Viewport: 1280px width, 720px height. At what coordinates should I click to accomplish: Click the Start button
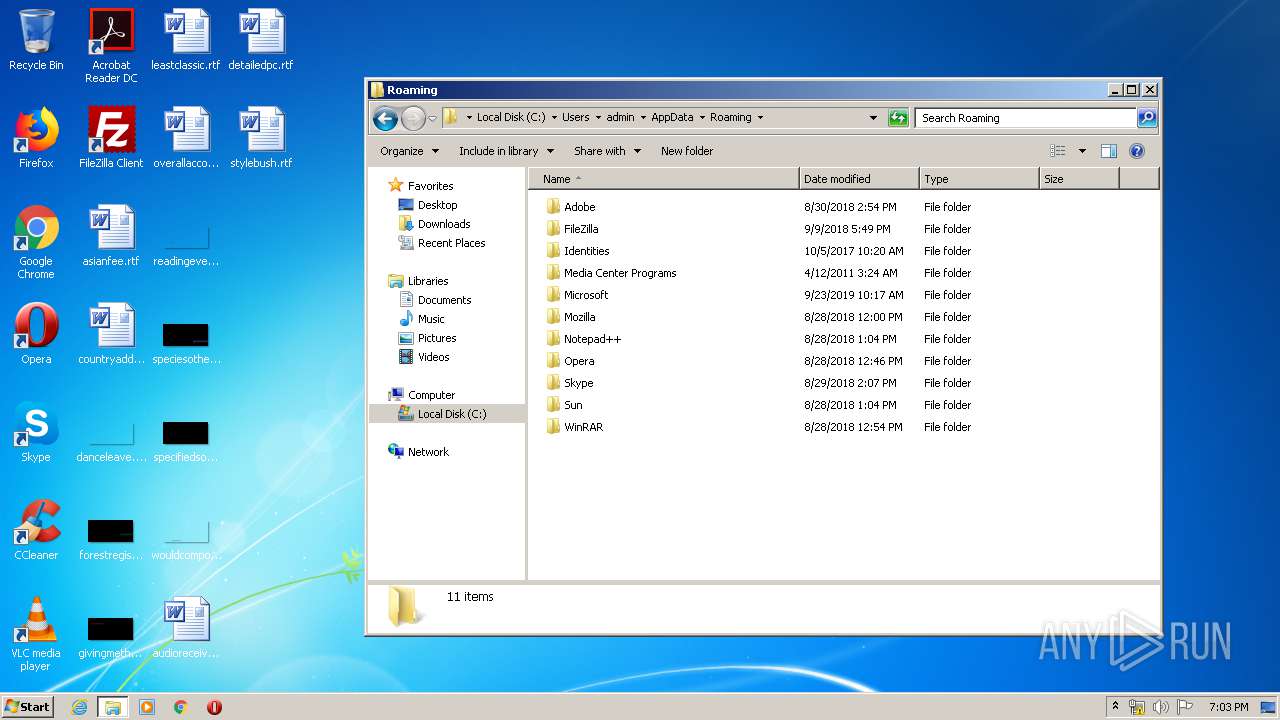[27, 706]
